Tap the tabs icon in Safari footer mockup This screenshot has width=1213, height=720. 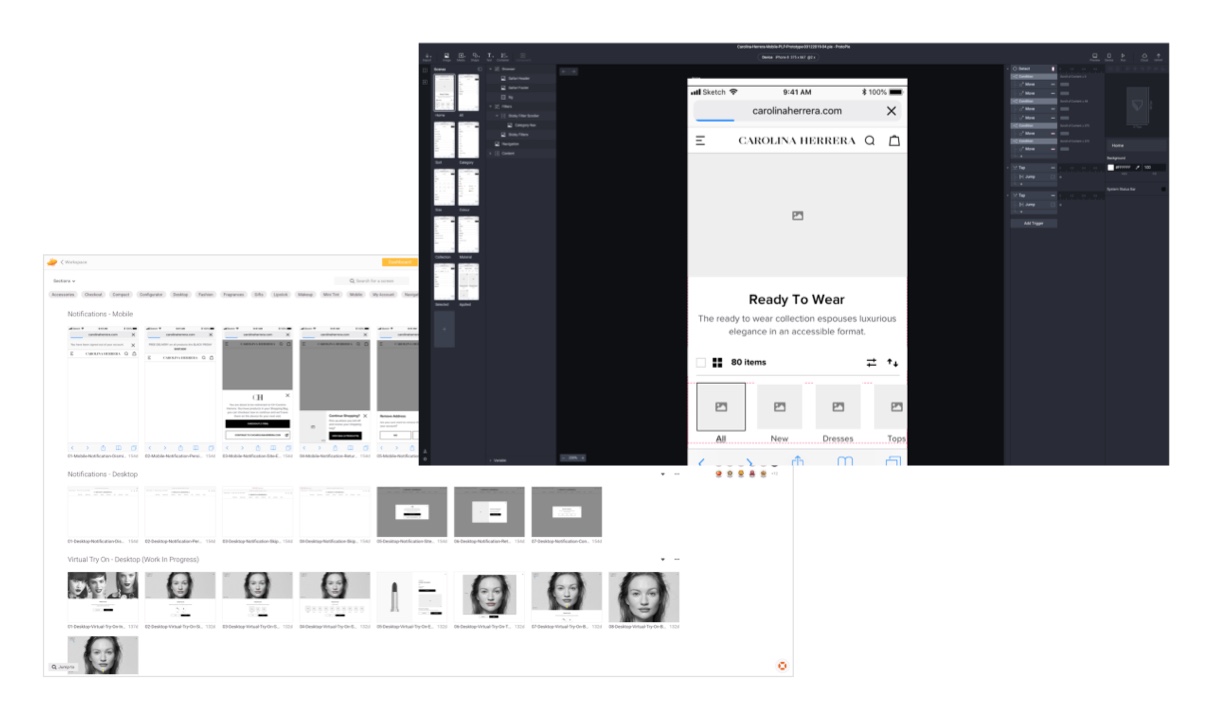(893, 461)
